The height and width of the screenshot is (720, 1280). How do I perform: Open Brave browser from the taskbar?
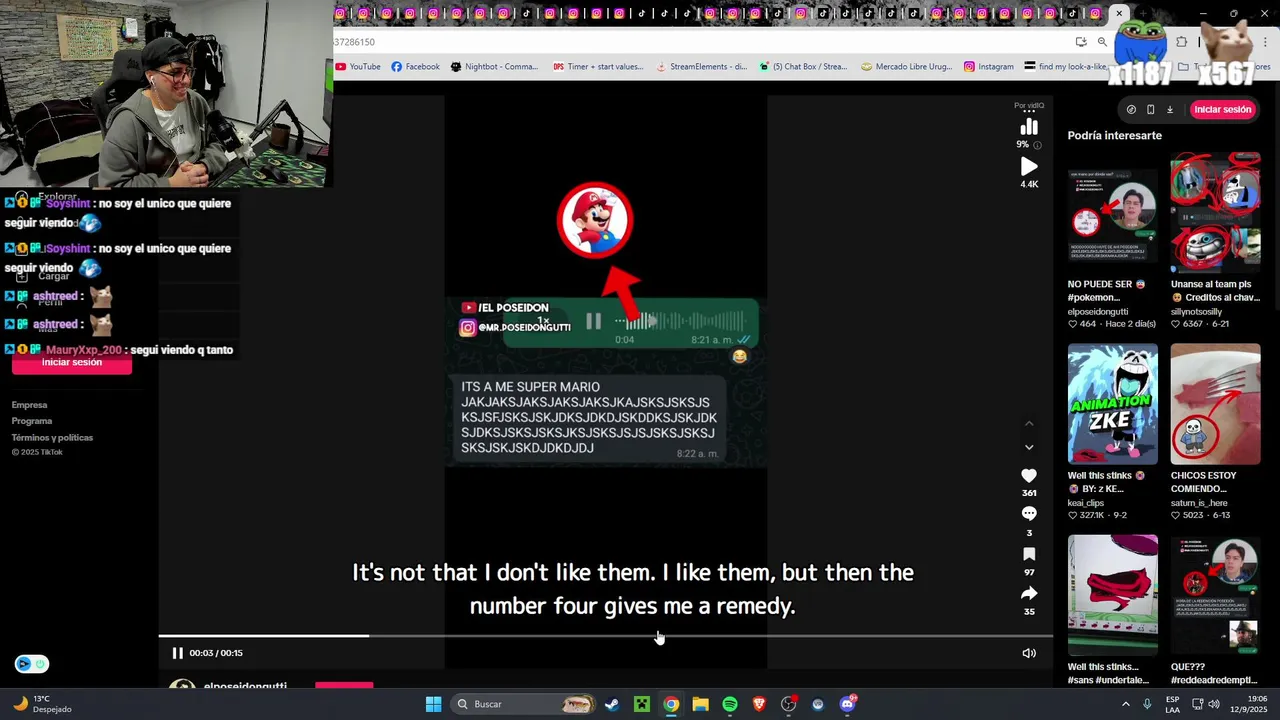[759, 704]
